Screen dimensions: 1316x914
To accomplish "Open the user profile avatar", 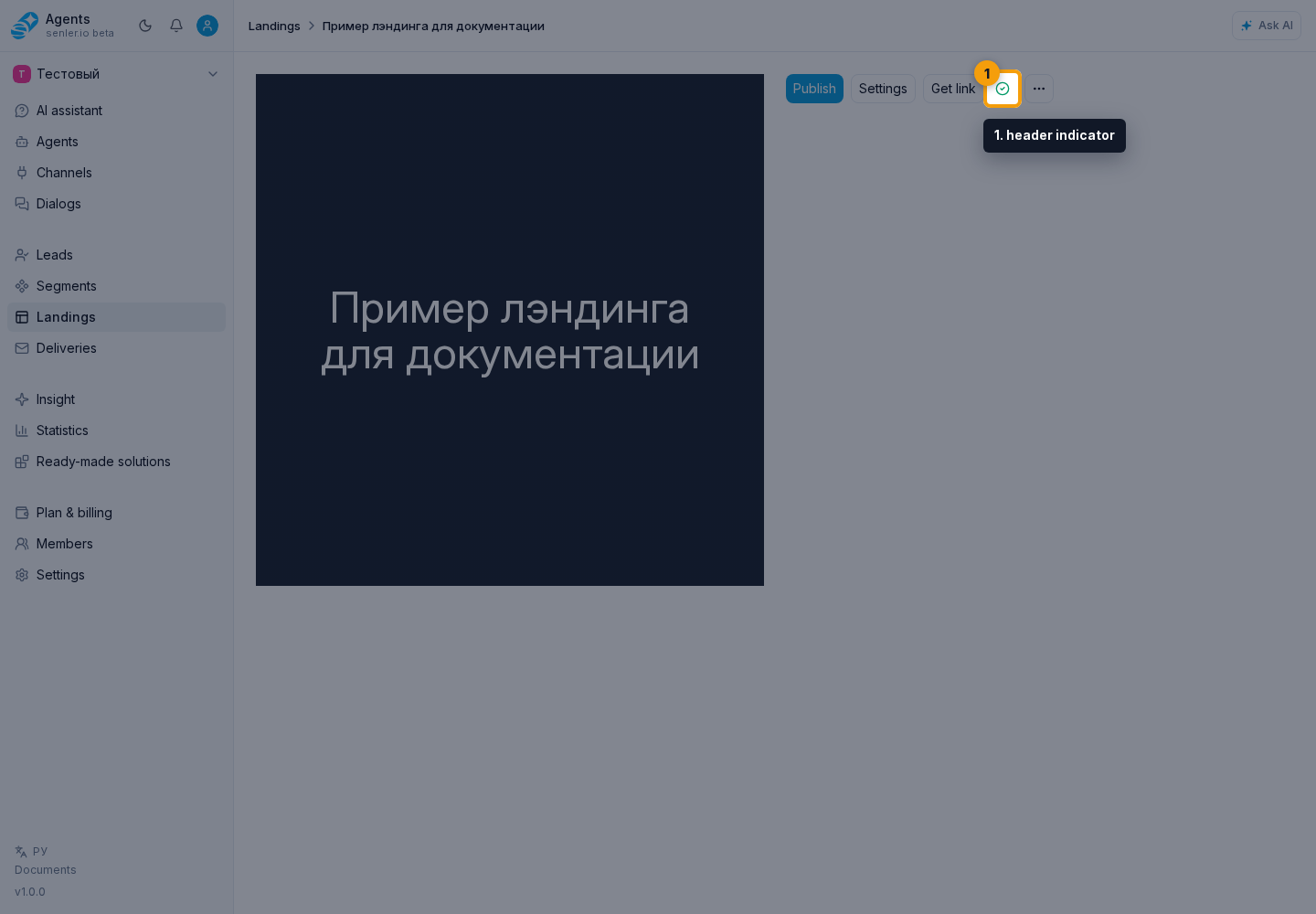I will 207,26.
